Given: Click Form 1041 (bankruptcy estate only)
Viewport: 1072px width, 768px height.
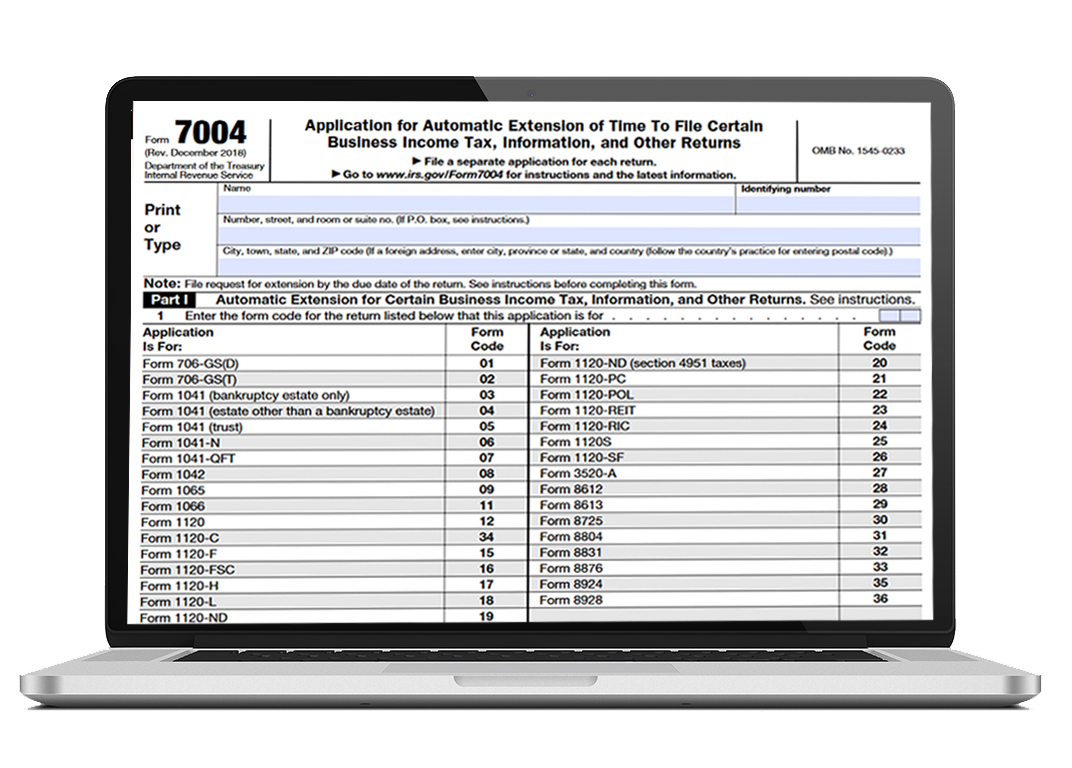Looking at the screenshot, I should point(245,395).
